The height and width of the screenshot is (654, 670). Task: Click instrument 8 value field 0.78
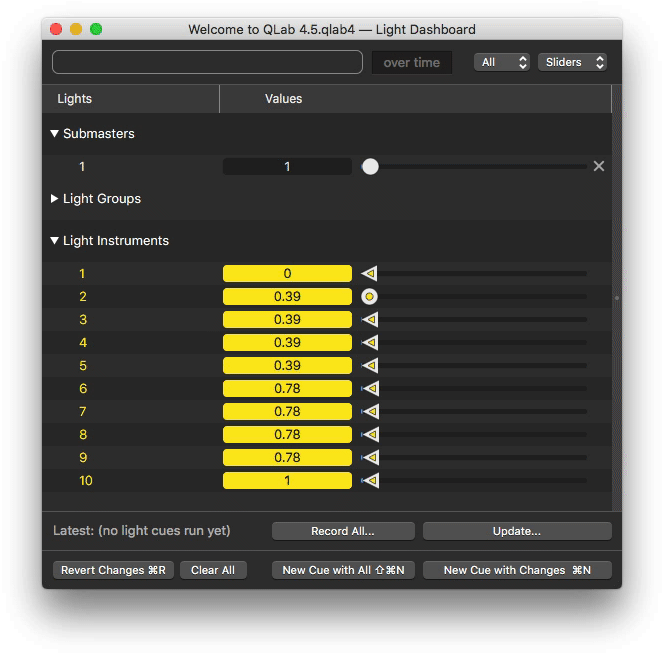(287, 435)
